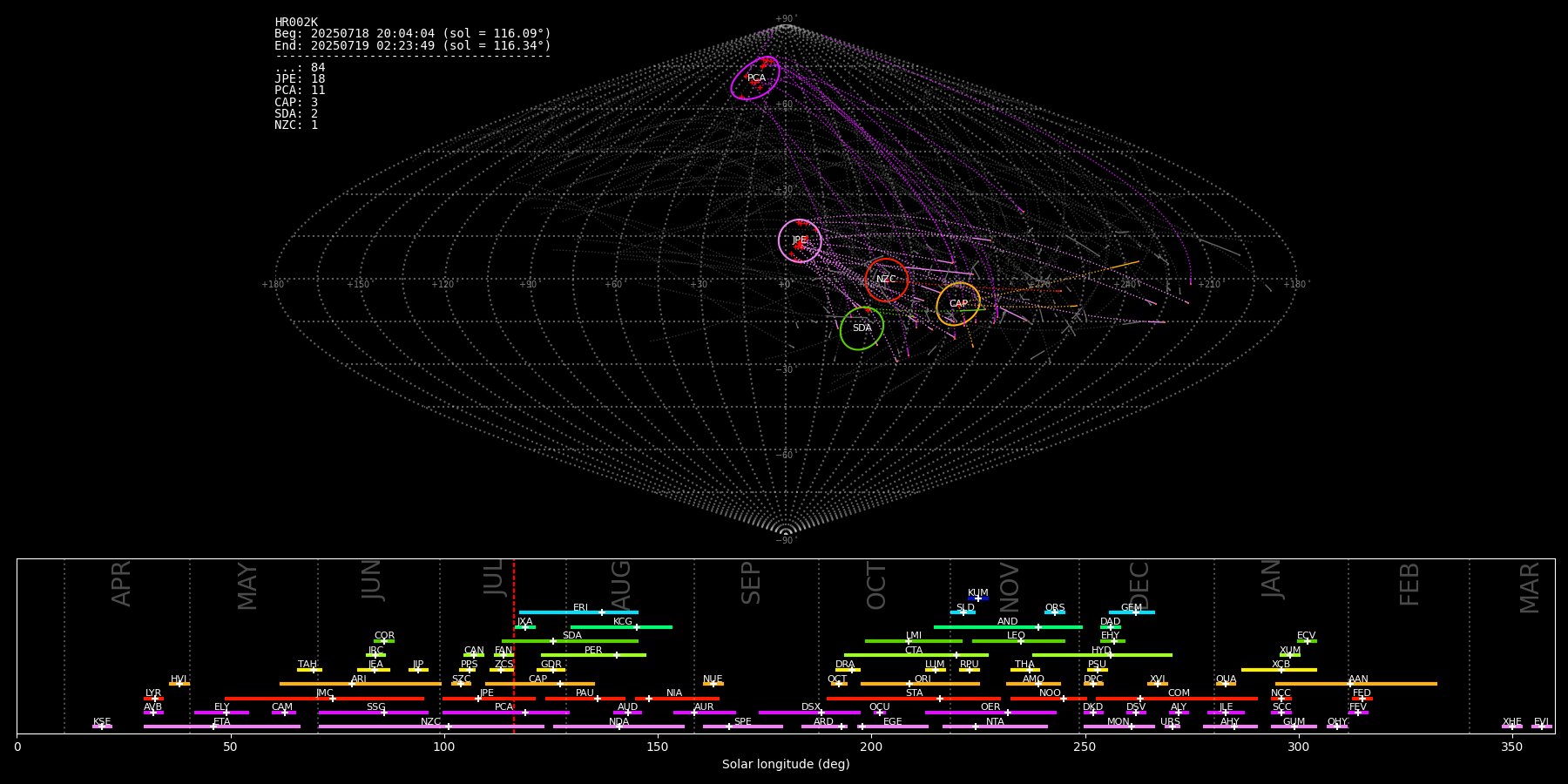The width and height of the screenshot is (1568, 784).
Task: Click the '...: 84' sporadic count line
Action: [x=300, y=68]
